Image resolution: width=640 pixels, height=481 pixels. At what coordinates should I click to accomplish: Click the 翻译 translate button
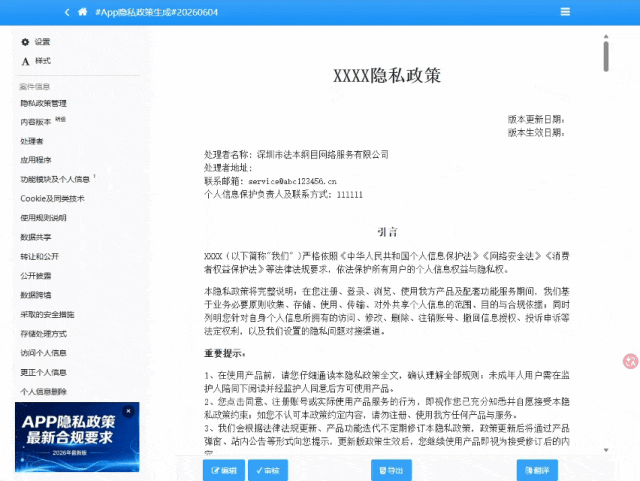pyautogui.click(x=537, y=470)
